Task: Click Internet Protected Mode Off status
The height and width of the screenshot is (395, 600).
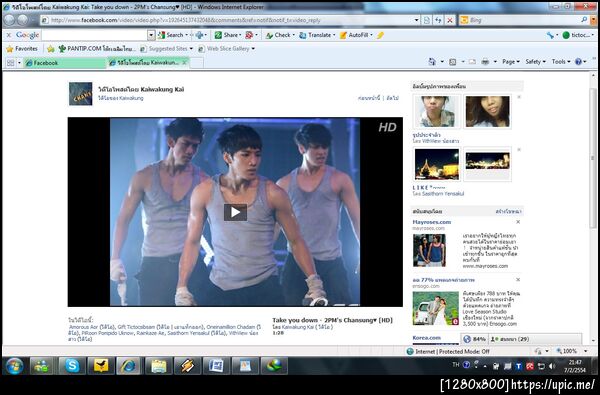Action: point(448,351)
